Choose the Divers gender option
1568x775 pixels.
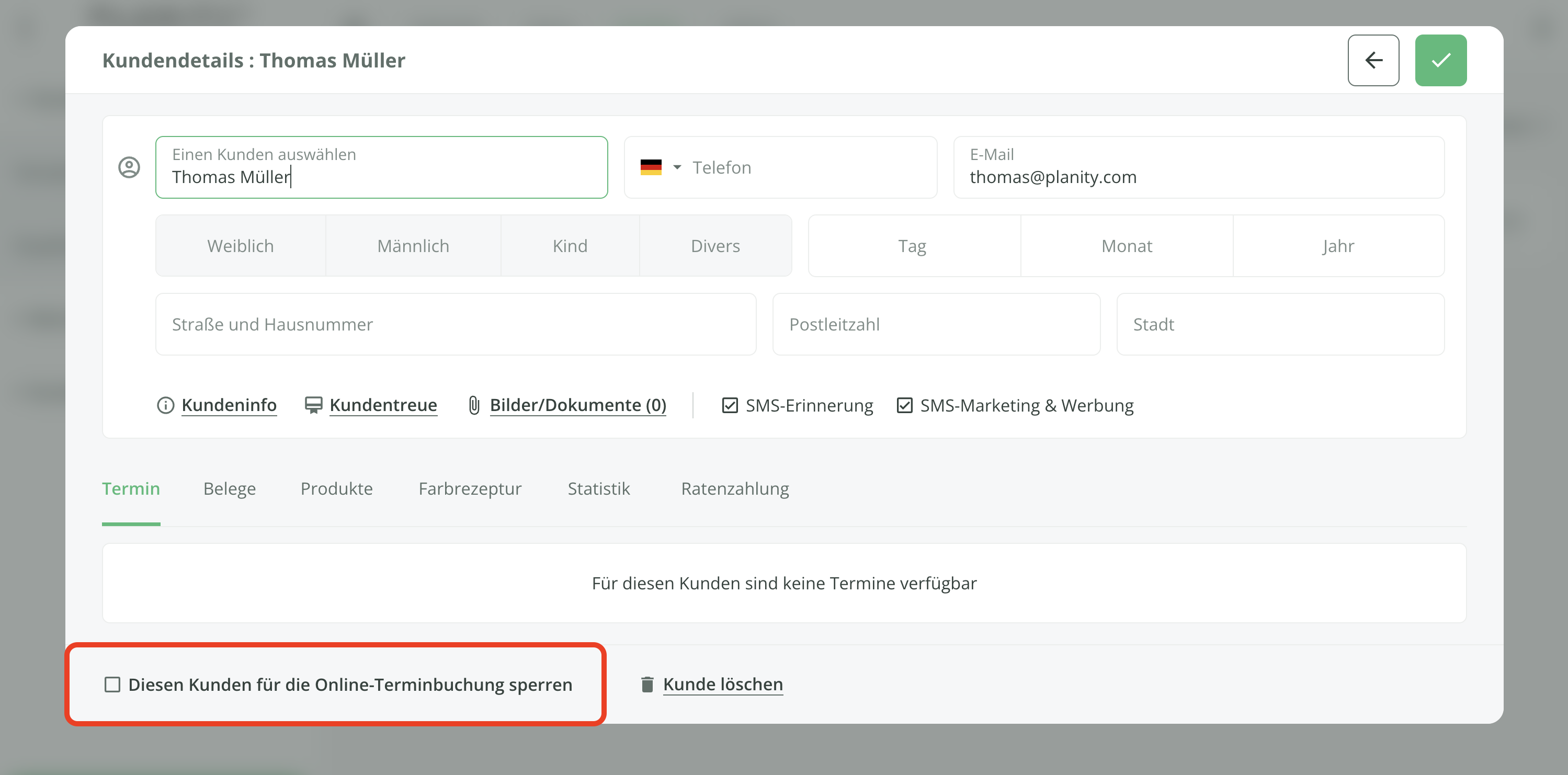pyautogui.click(x=714, y=246)
